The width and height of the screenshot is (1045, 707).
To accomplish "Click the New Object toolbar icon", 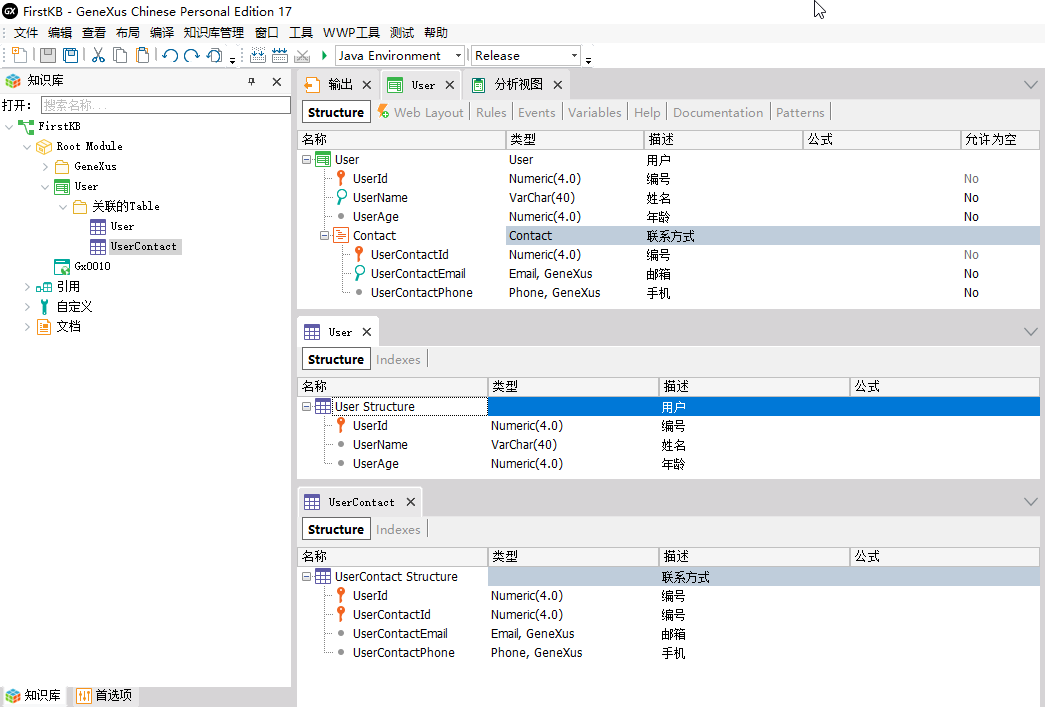I will pos(19,55).
